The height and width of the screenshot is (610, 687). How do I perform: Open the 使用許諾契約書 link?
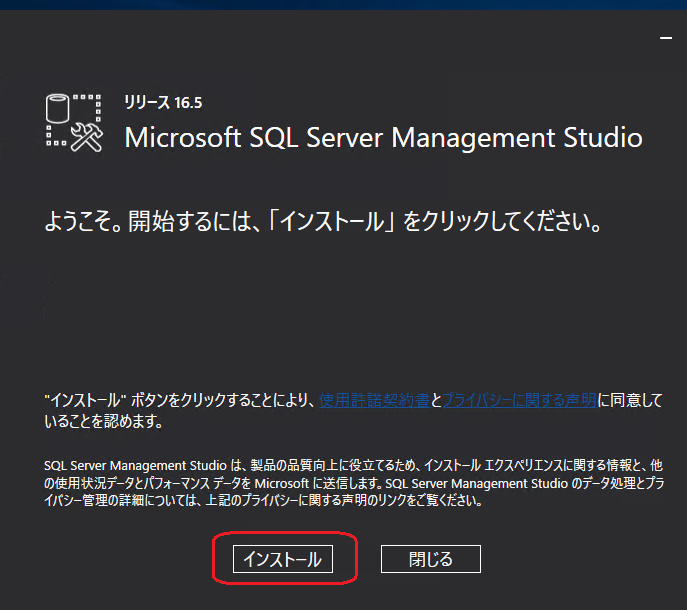click(374, 400)
